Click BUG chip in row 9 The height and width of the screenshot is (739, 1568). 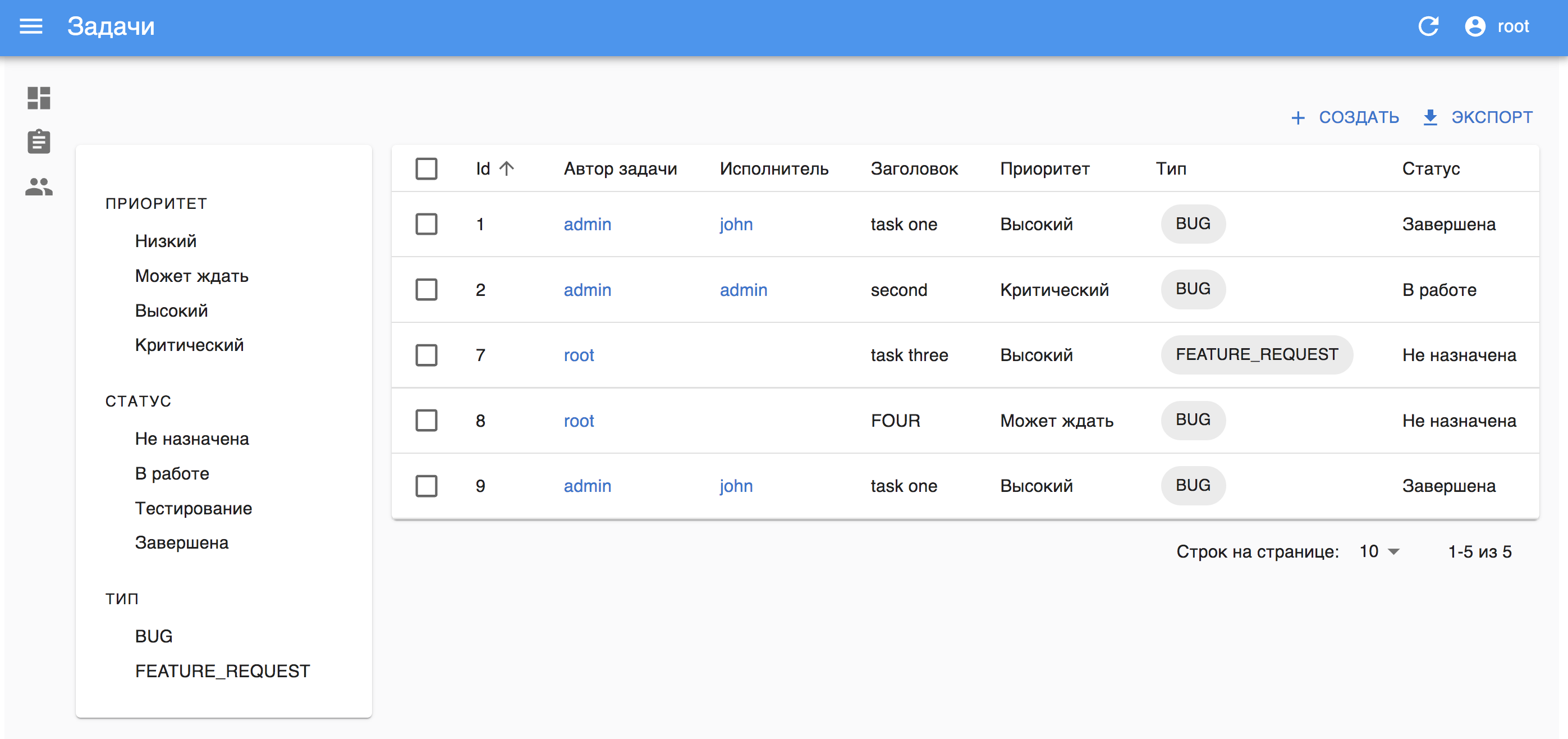tap(1193, 486)
